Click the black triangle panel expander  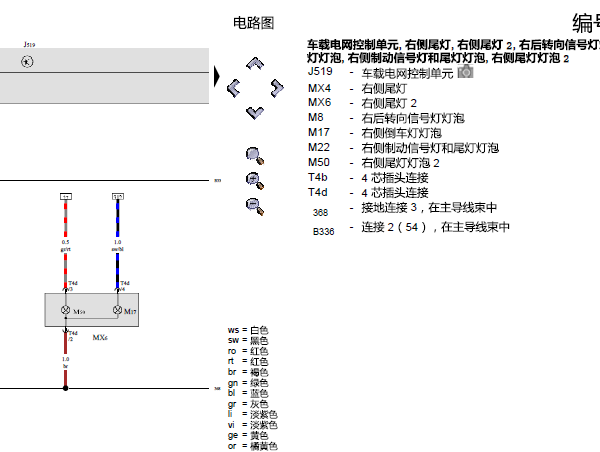[217, 76]
